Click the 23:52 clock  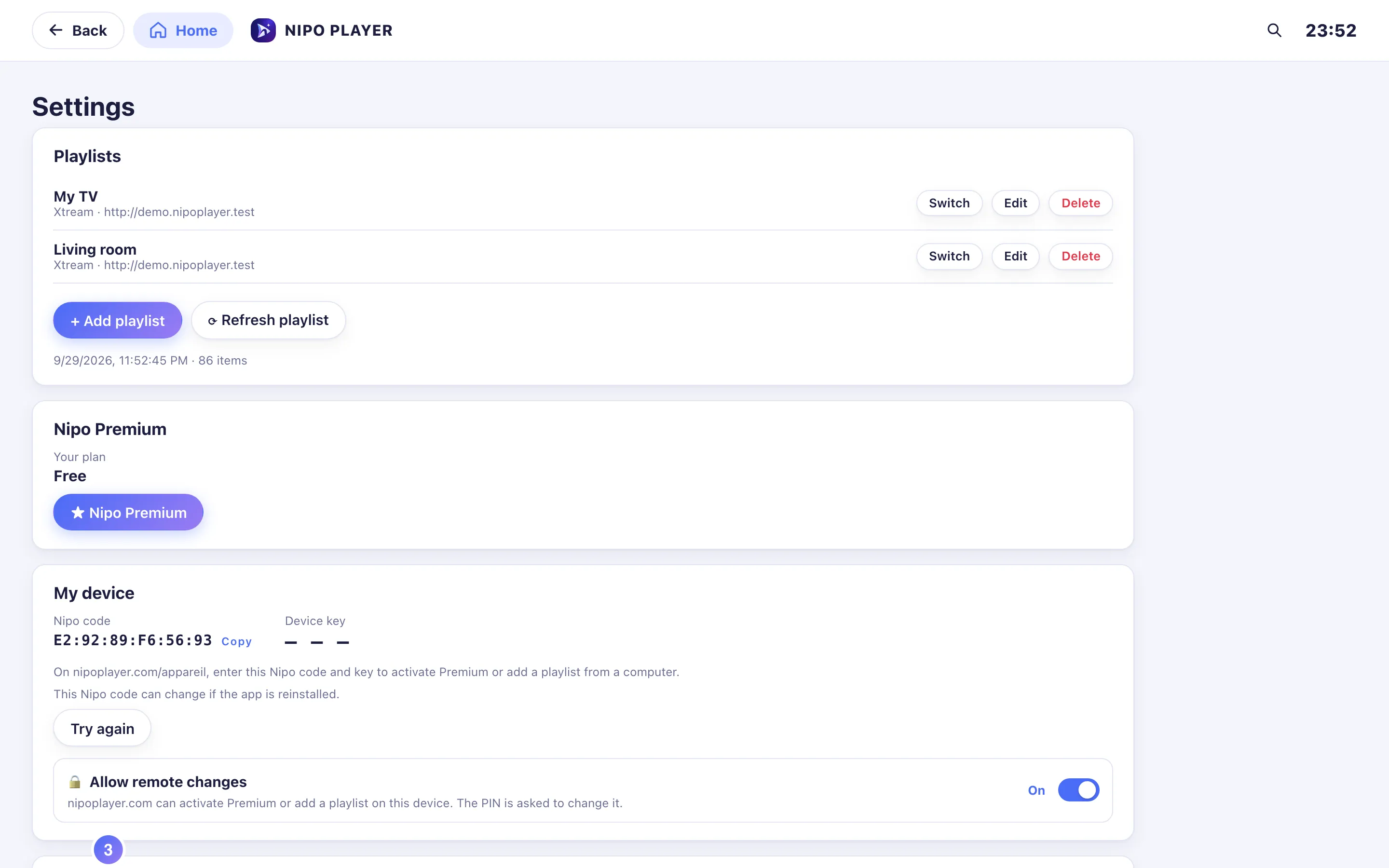1331,30
